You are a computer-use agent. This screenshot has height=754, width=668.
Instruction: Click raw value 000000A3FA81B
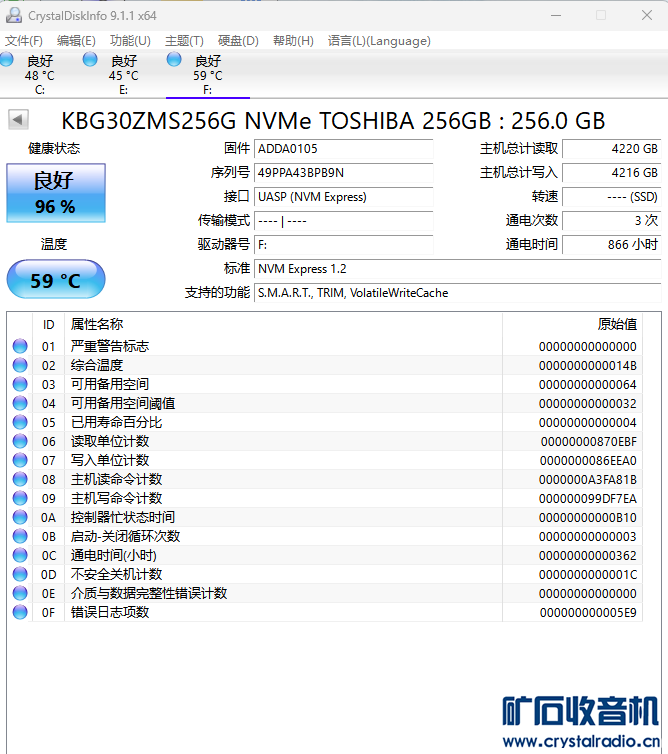[588, 479]
